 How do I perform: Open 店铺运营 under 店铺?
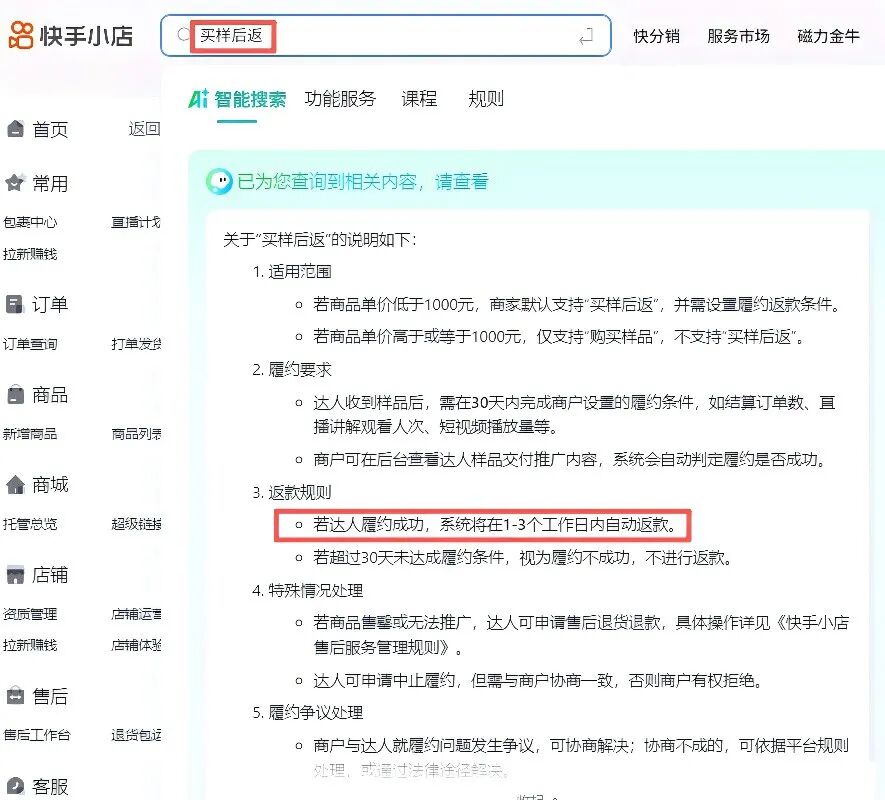pos(136,614)
